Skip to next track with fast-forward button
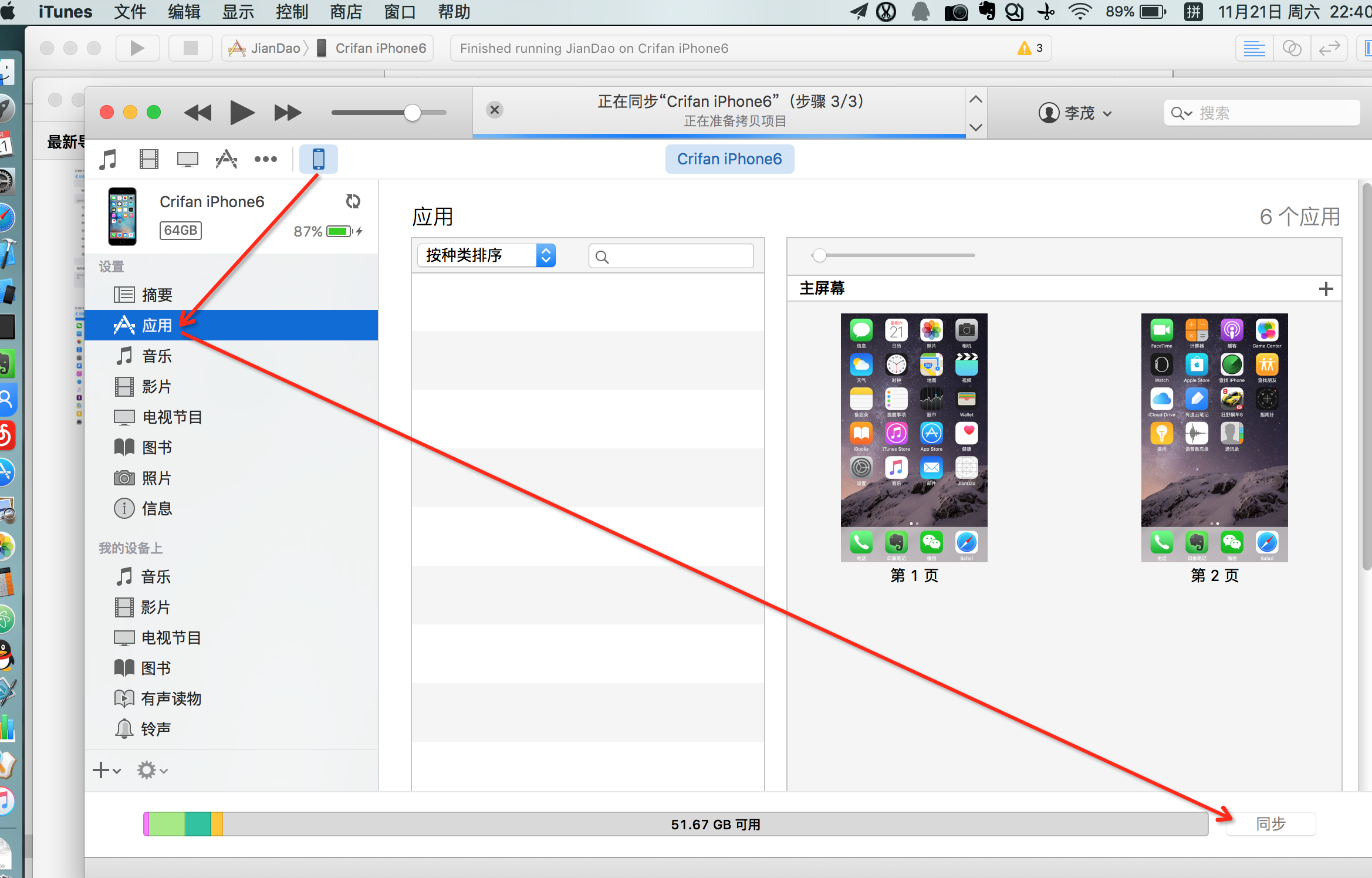Image resolution: width=1372 pixels, height=878 pixels. pyautogui.click(x=287, y=113)
